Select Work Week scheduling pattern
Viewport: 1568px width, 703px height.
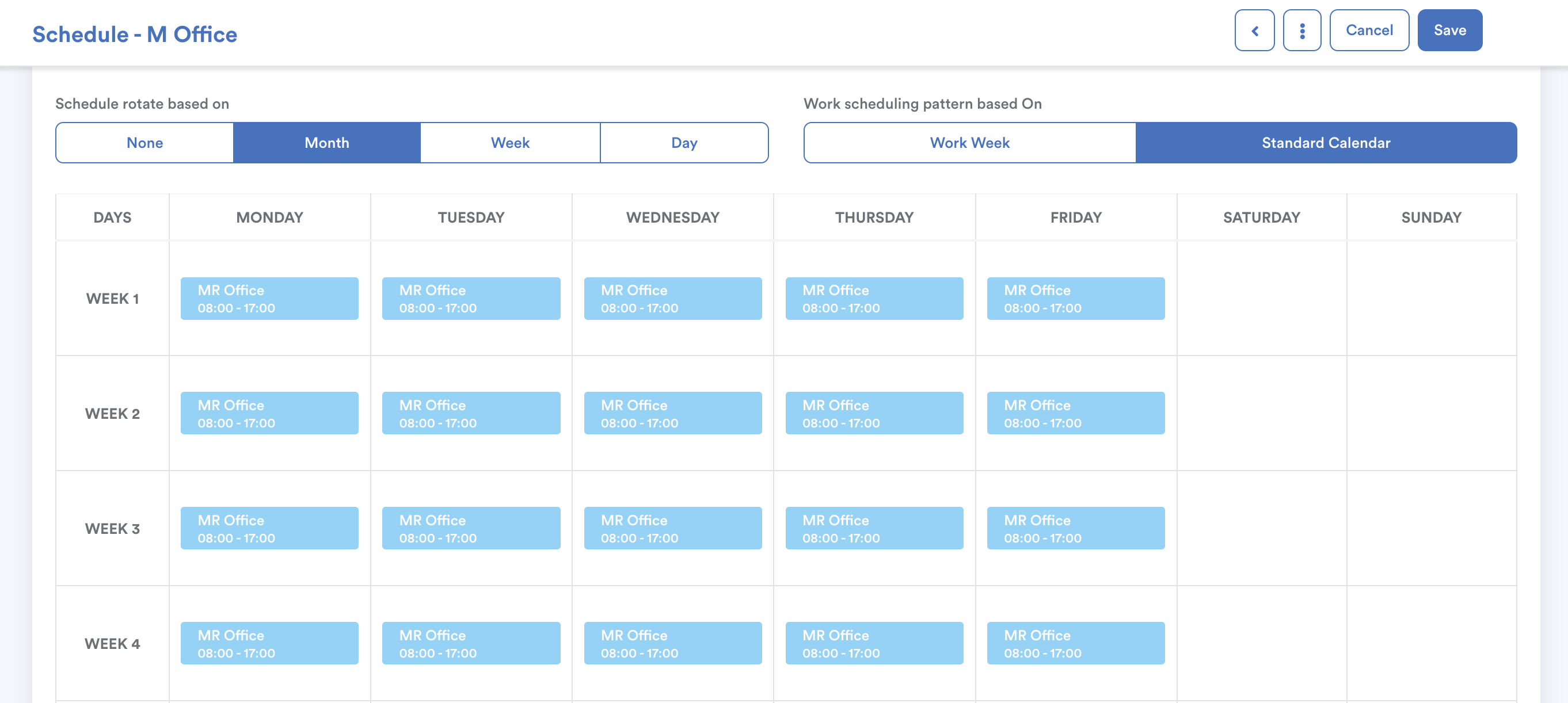coord(969,143)
